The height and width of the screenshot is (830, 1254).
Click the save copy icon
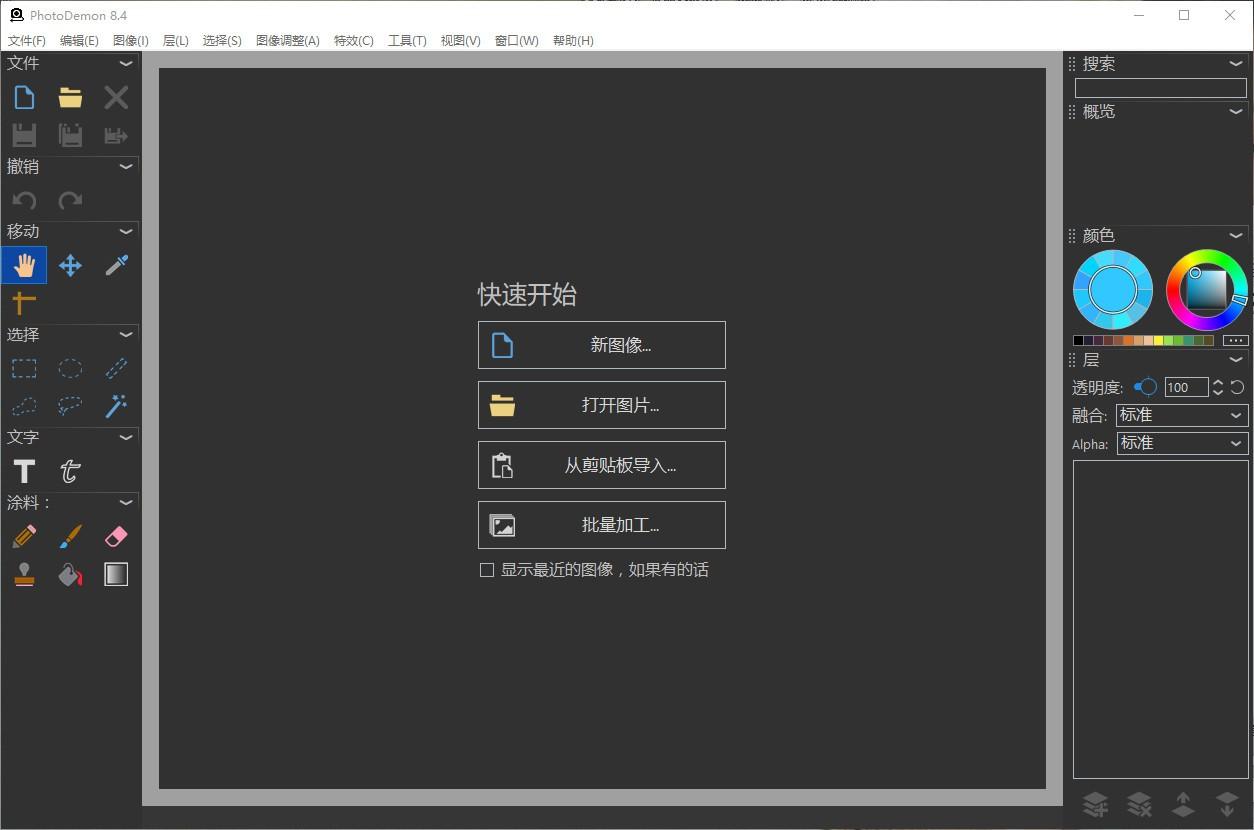70,135
